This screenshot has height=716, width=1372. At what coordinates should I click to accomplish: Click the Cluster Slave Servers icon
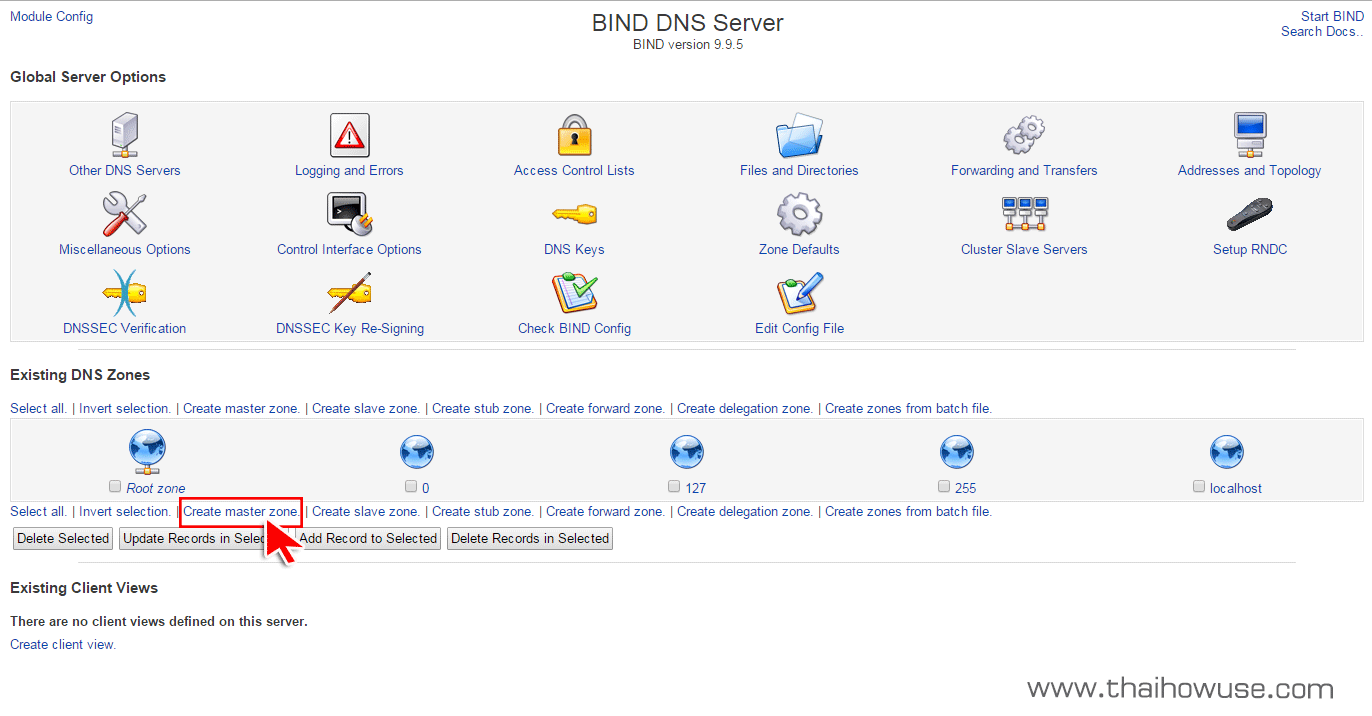point(1024,214)
